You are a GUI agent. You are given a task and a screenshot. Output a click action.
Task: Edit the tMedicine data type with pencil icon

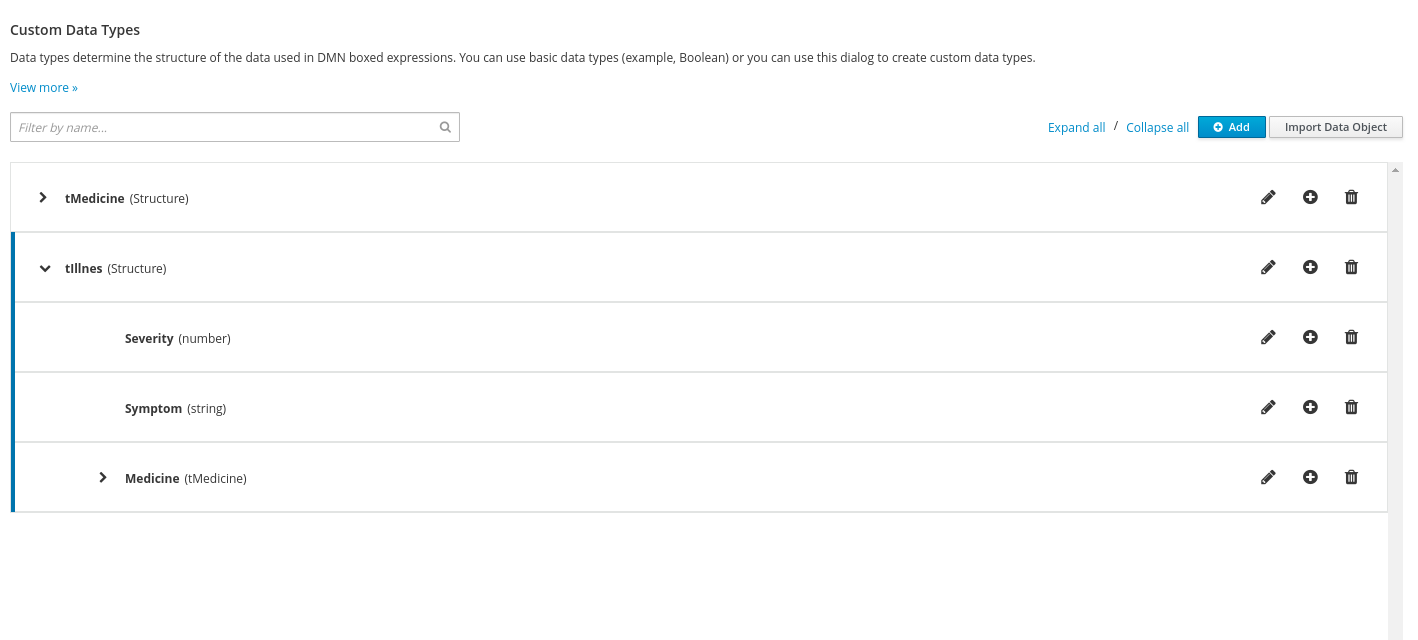[x=1268, y=198]
